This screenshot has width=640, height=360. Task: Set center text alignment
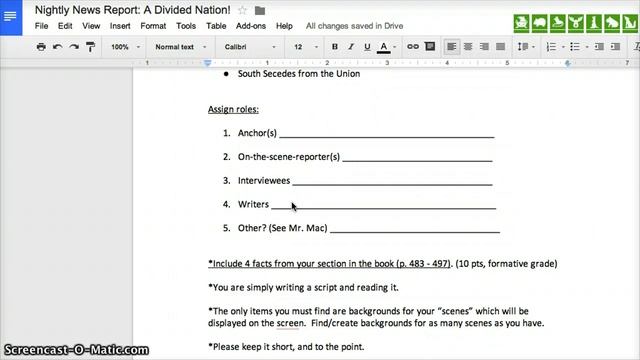pyautogui.click(x=468, y=47)
